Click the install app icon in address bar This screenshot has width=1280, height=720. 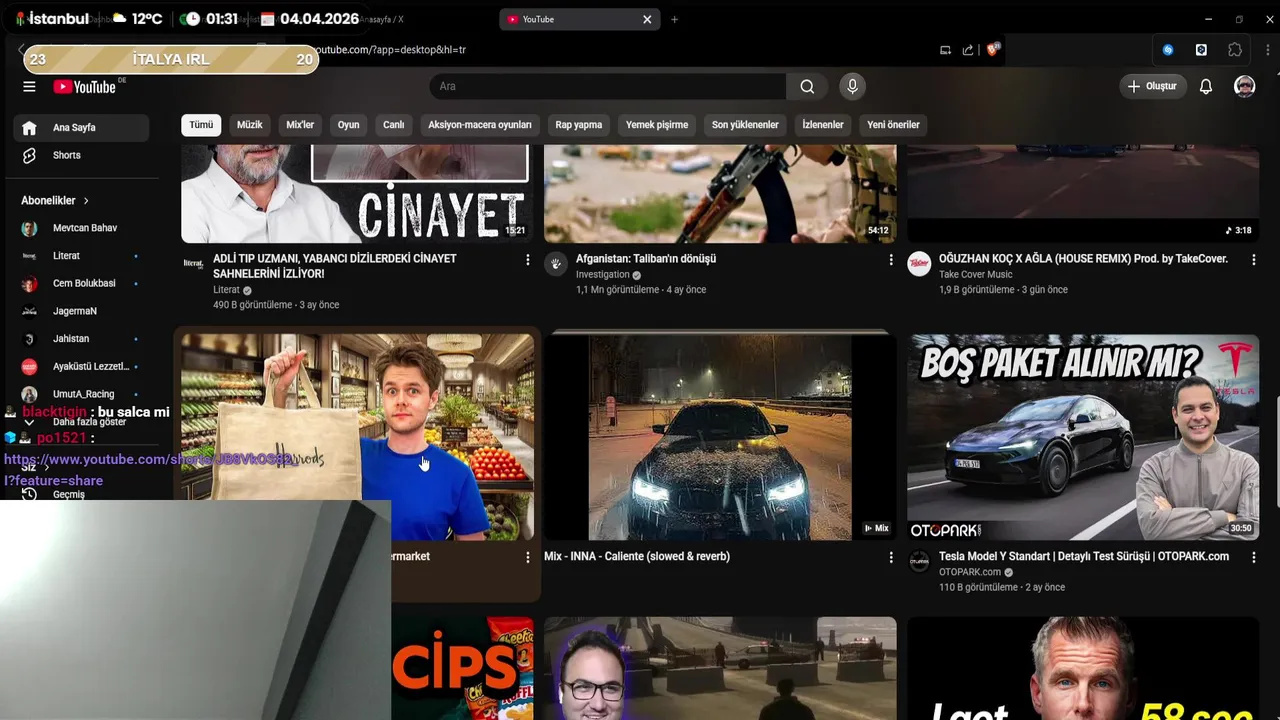[945, 50]
